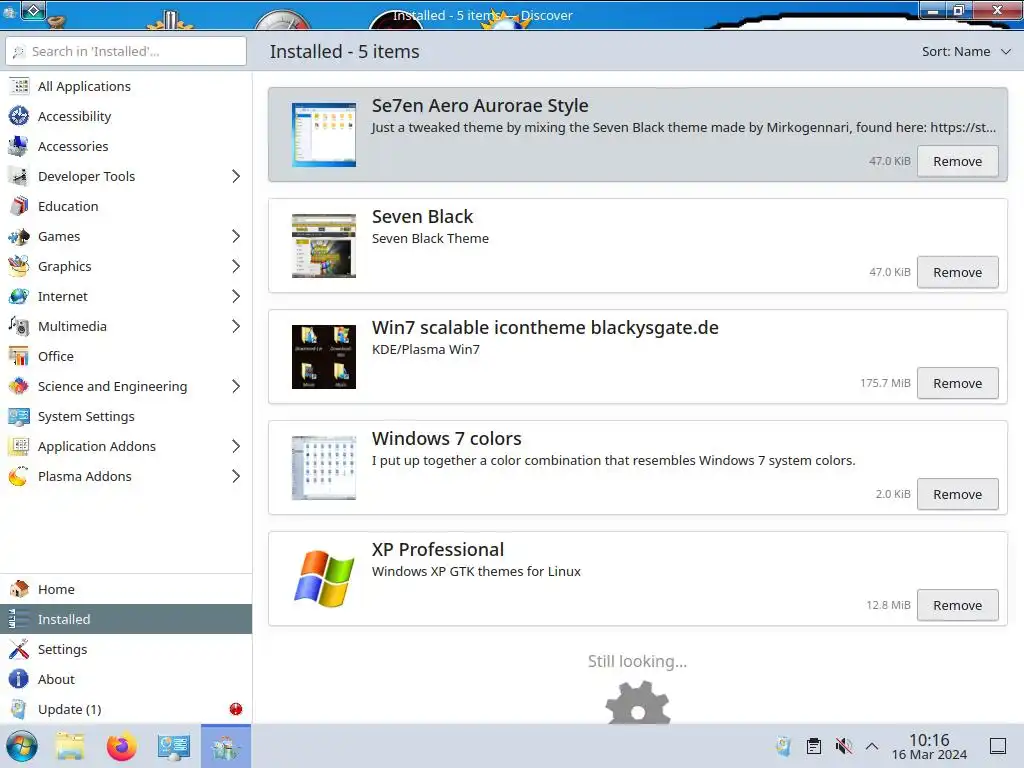This screenshot has width=1024, height=768.
Task: Click the show desktop tray button
Action: click(x=997, y=746)
